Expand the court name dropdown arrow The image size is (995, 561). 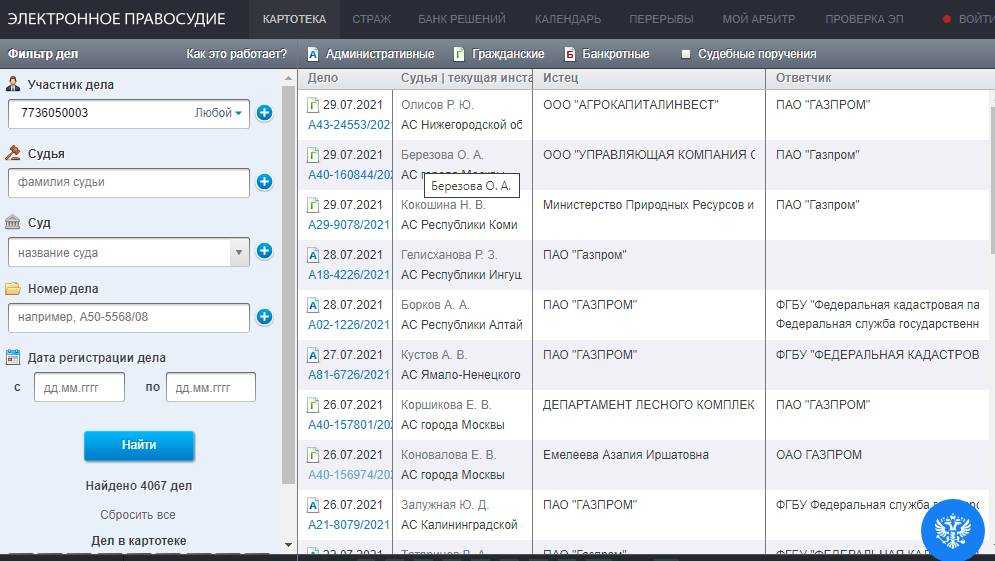(x=239, y=253)
